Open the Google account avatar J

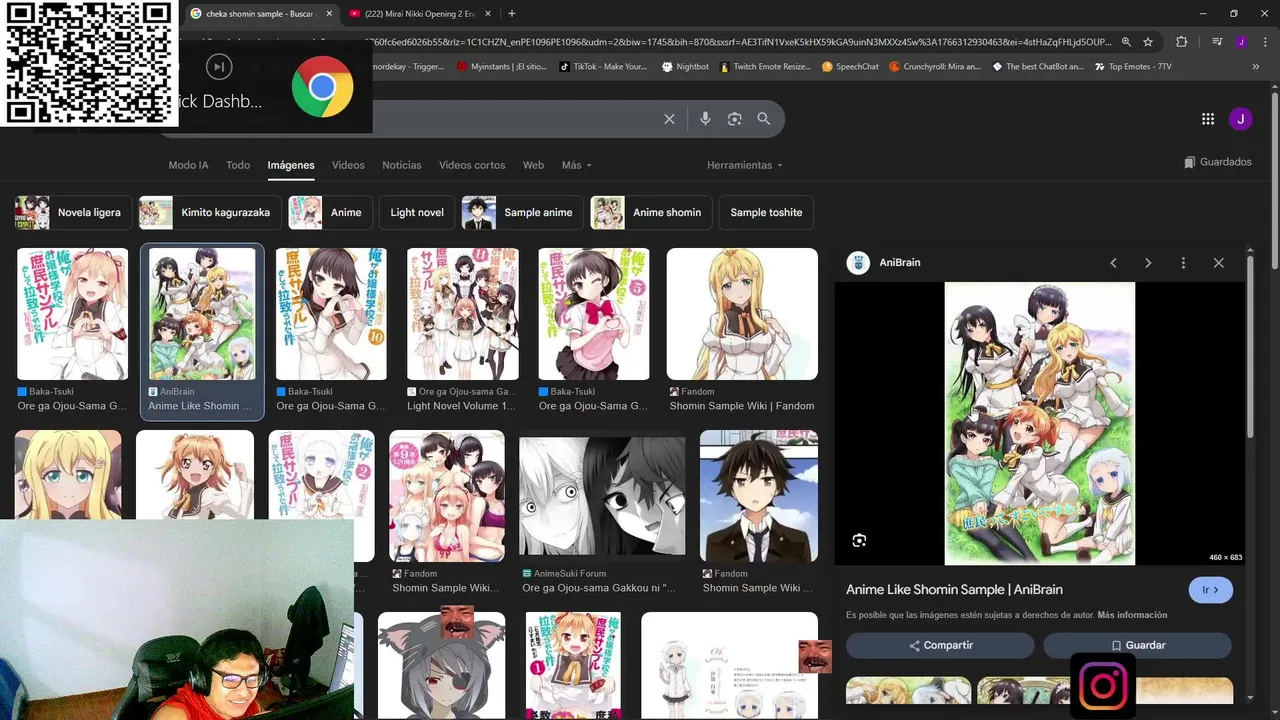1240,119
